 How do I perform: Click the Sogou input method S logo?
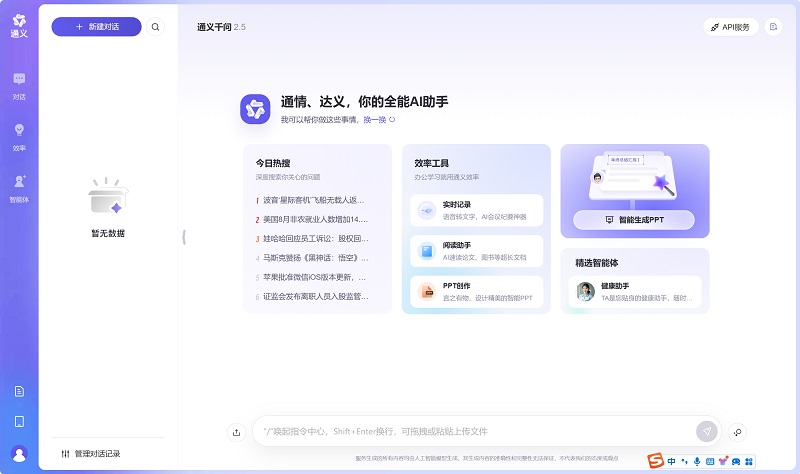(656, 461)
